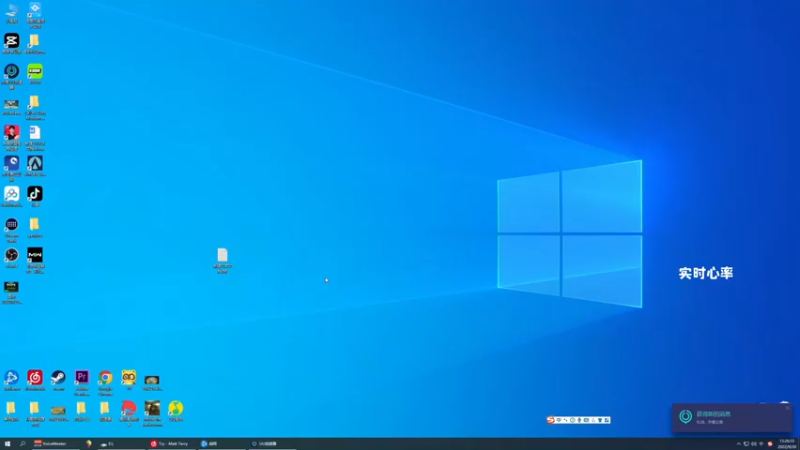
Task: Launch the TikTok/Douyin desktop shortcut
Action: [x=35, y=194]
